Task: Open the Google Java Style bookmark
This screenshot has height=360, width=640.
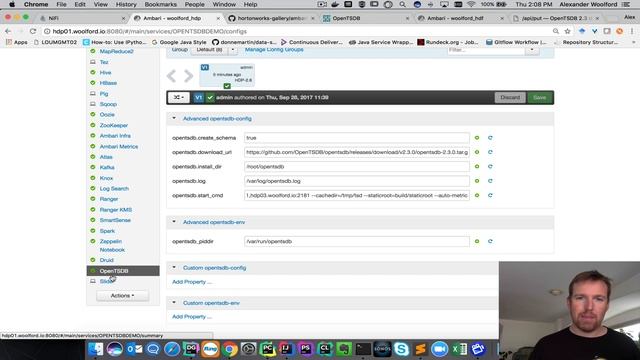Action: pos(179,42)
